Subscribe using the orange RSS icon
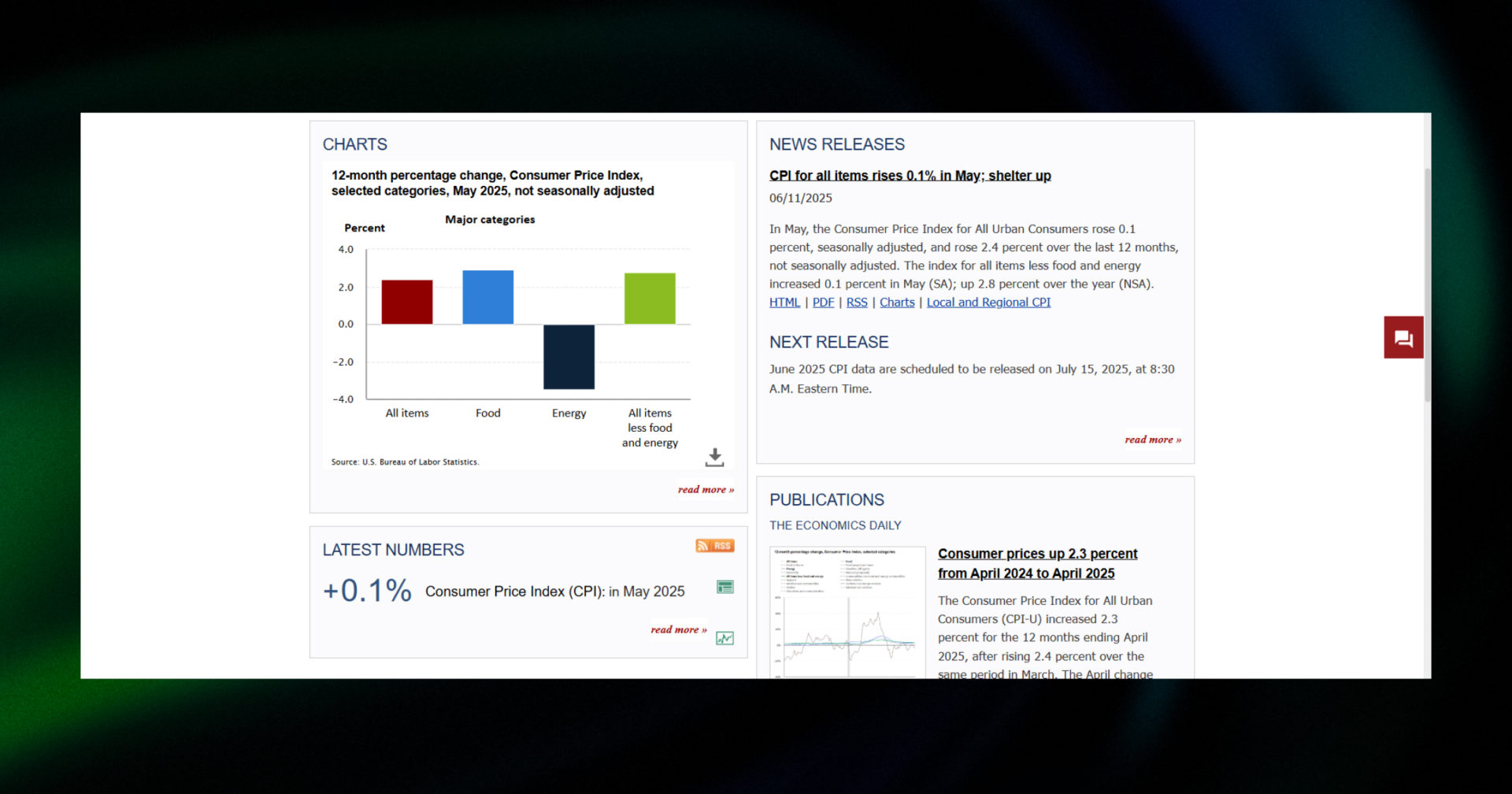1512x794 pixels. pos(713,545)
